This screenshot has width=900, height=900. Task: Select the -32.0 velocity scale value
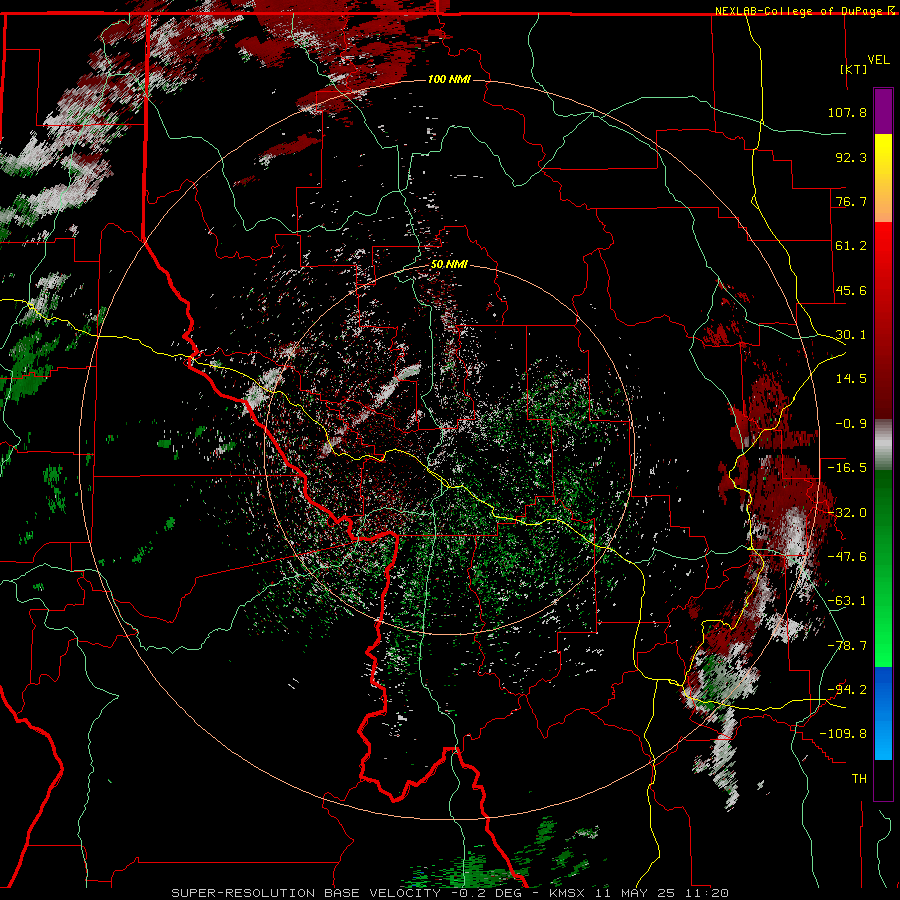(847, 513)
